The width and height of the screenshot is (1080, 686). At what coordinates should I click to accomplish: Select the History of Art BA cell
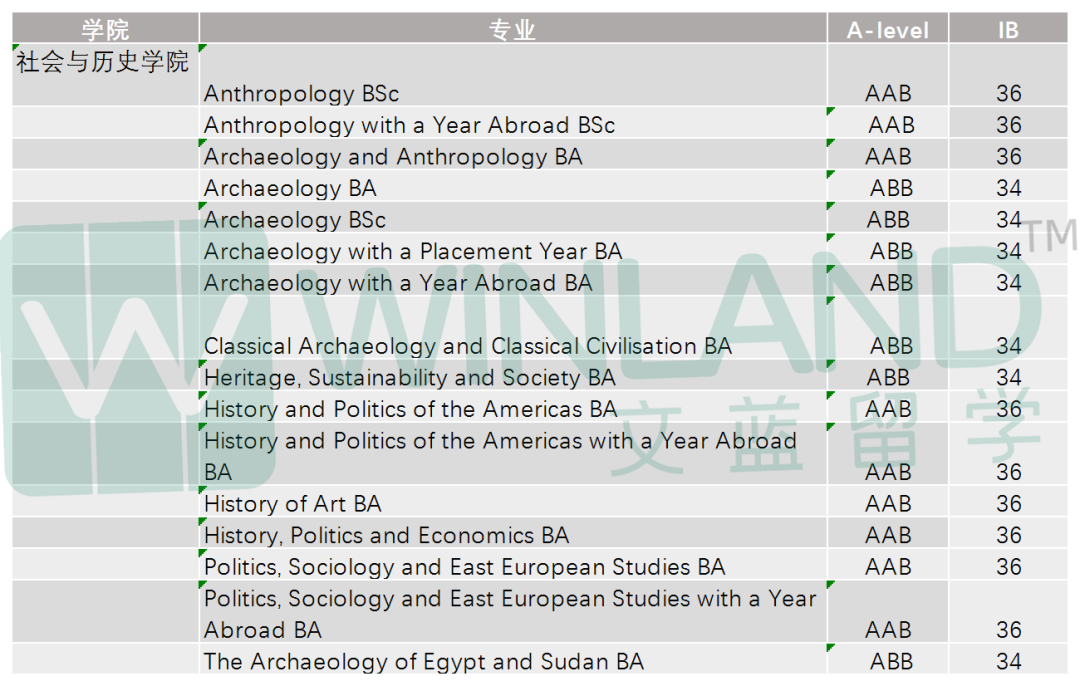click(x=512, y=501)
